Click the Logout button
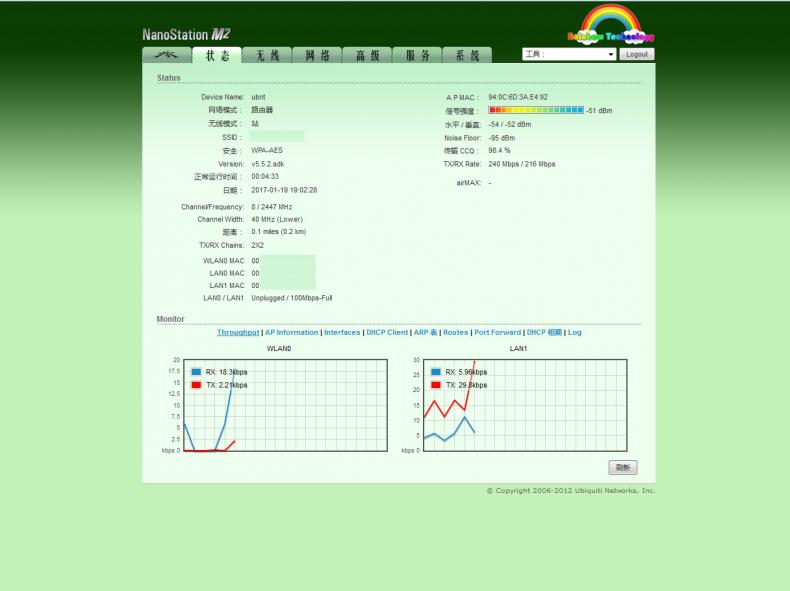 (637, 54)
